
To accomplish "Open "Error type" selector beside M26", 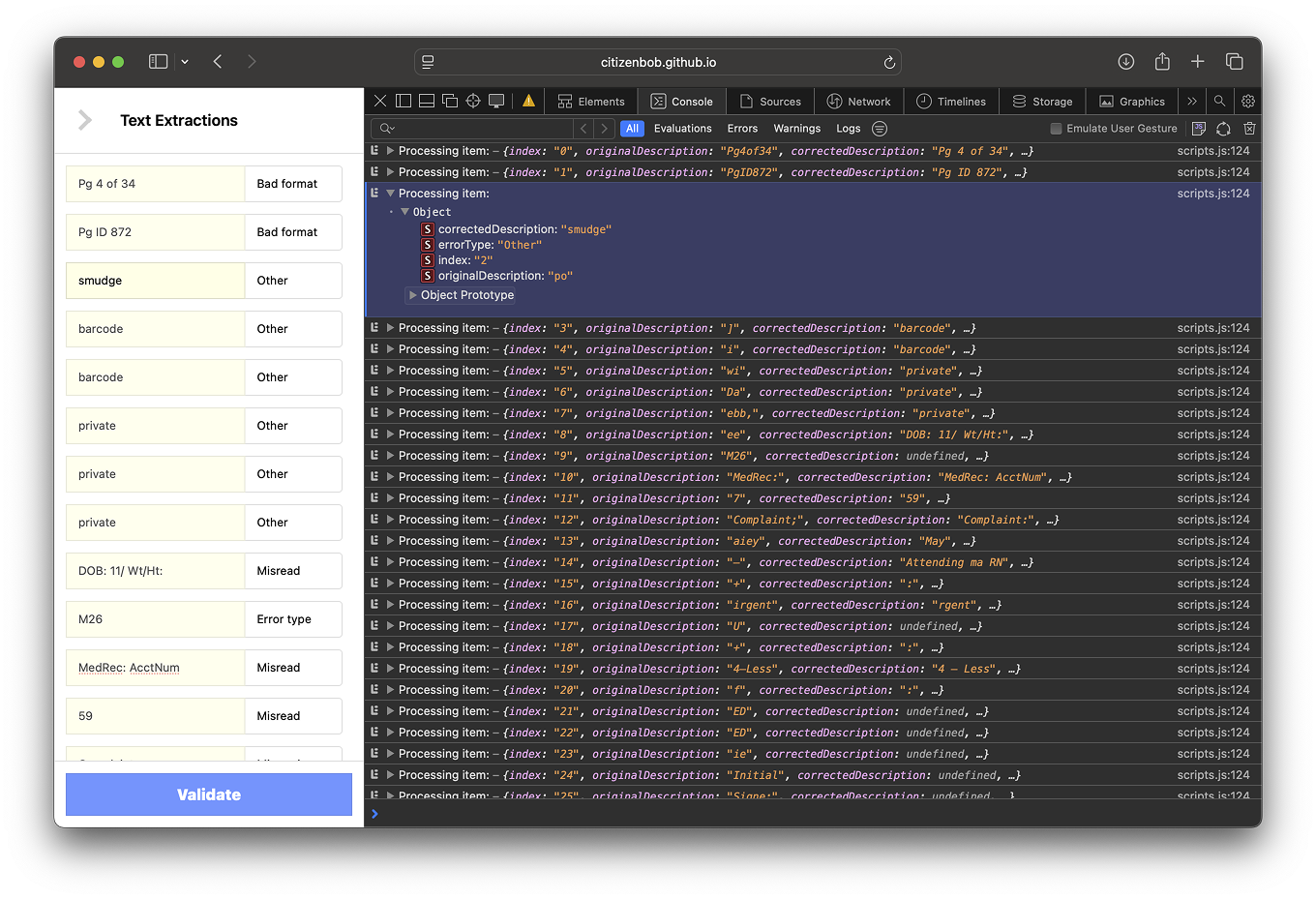I will (293, 619).
